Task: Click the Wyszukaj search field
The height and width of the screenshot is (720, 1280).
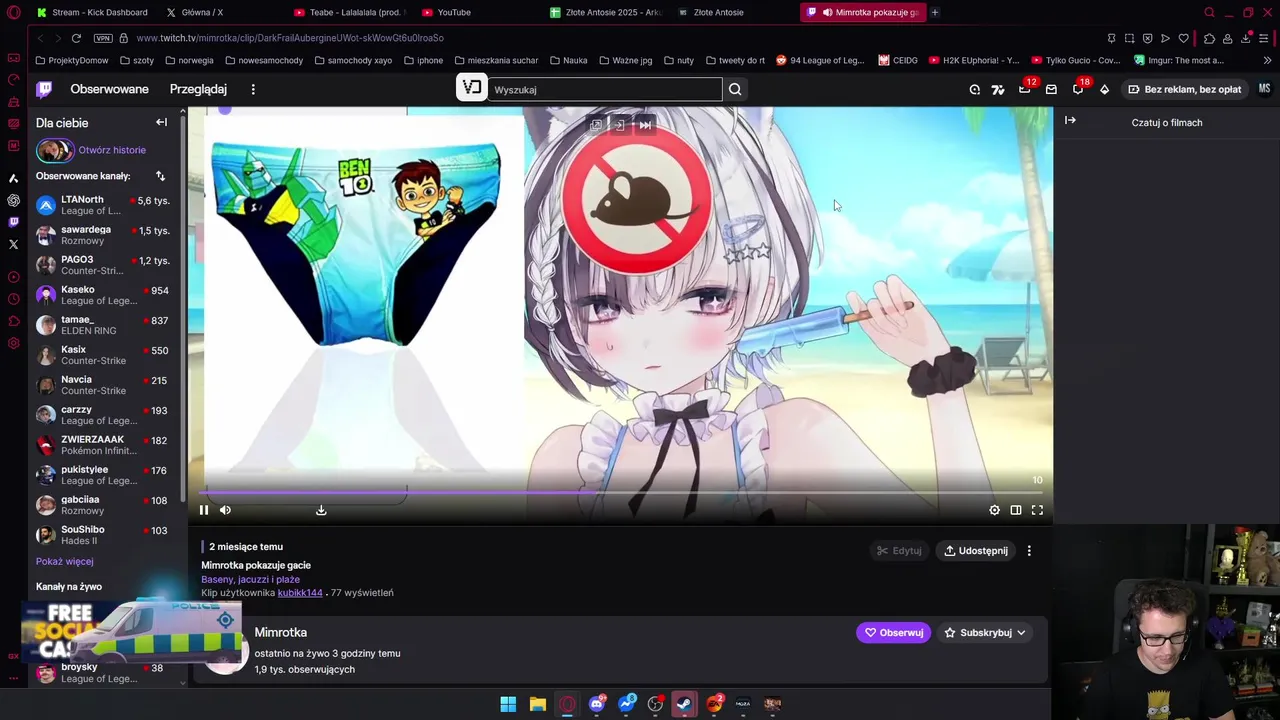Action: [x=604, y=89]
